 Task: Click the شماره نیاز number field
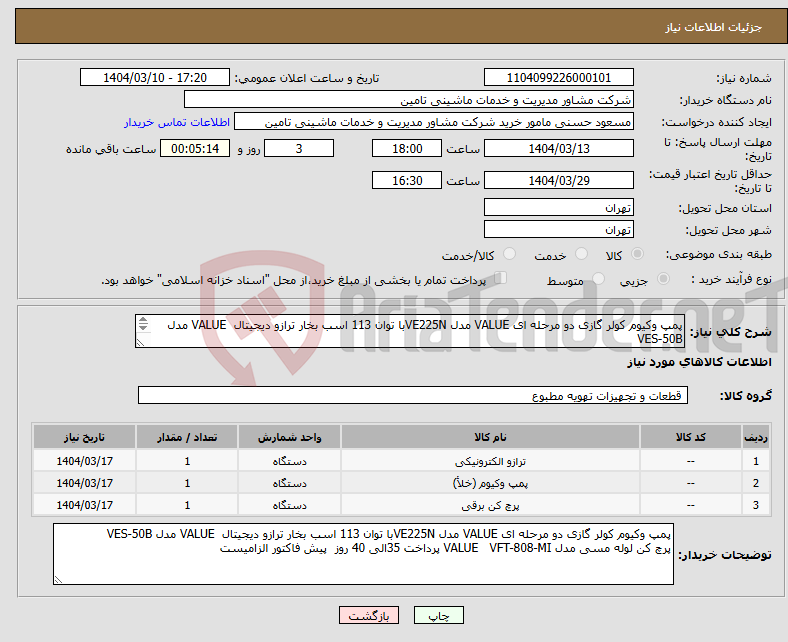pos(558,78)
